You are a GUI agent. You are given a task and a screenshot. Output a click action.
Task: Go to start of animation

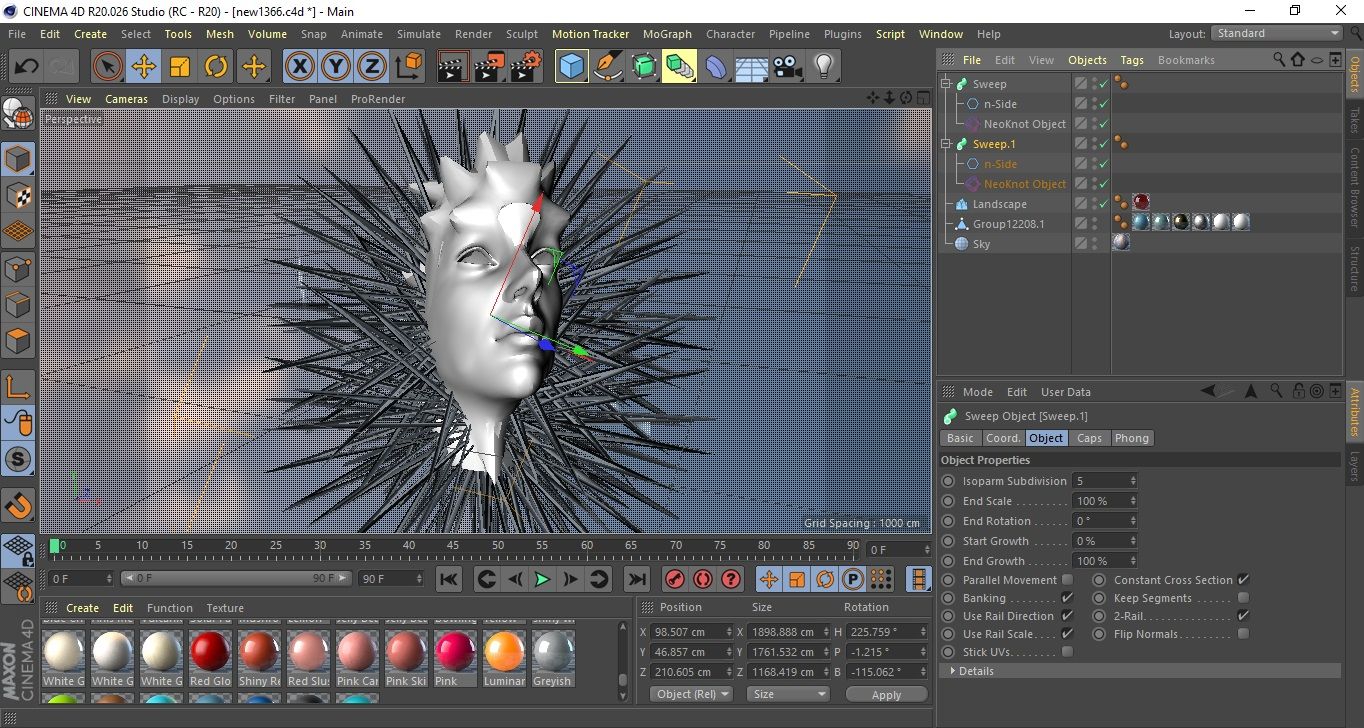pyautogui.click(x=449, y=579)
